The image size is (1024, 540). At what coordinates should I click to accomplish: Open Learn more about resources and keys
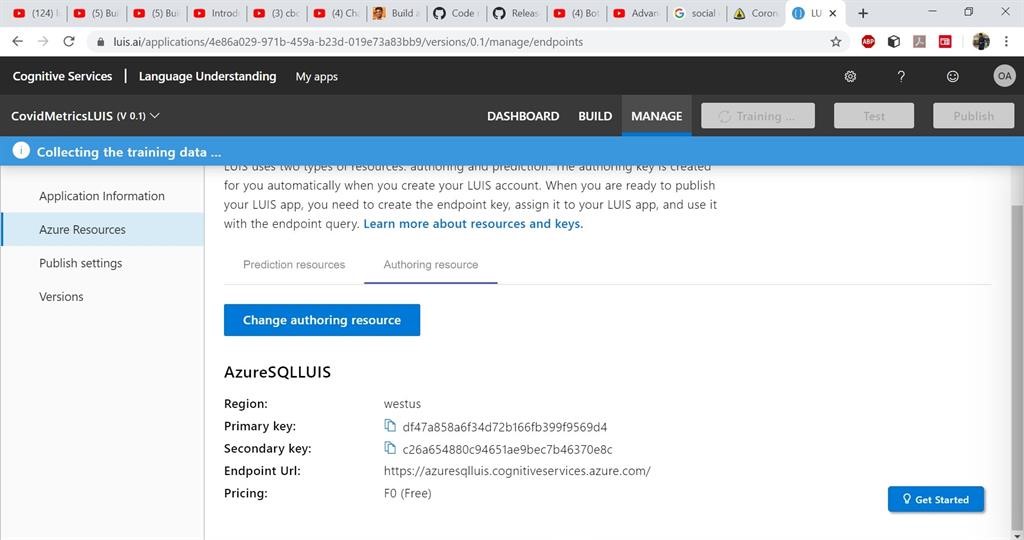pos(473,223)
